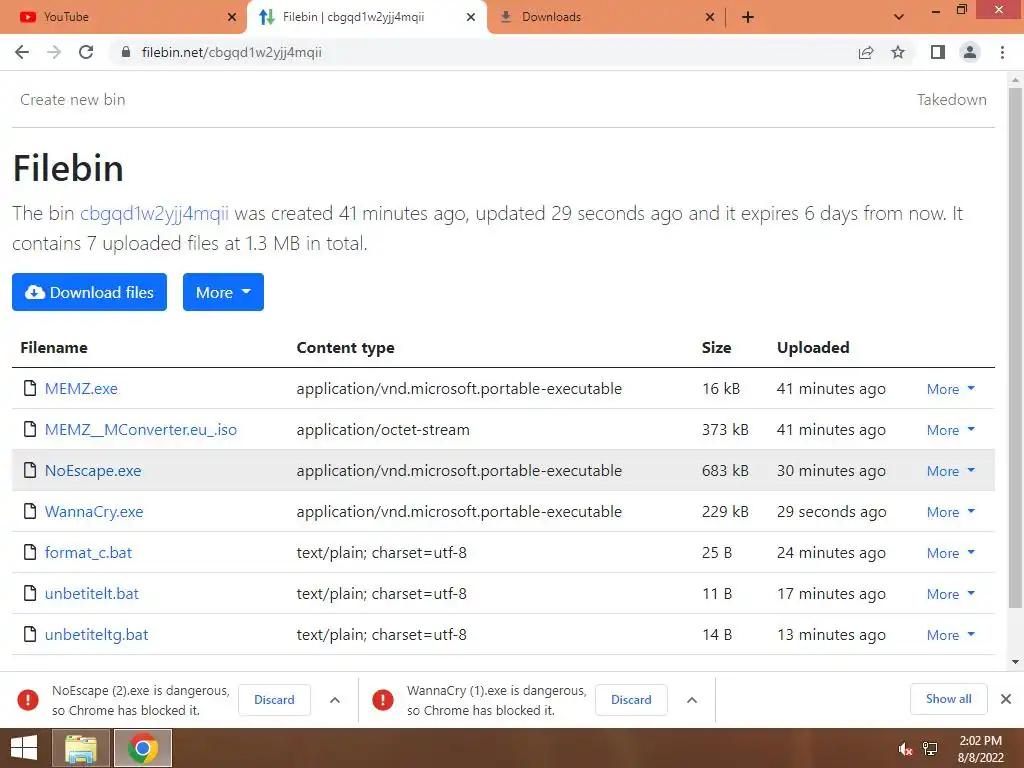Click file icon beside MEMZ__MConverter.eu_.iso
This screenshot has width=1024, height=768.
coord(29,429)
